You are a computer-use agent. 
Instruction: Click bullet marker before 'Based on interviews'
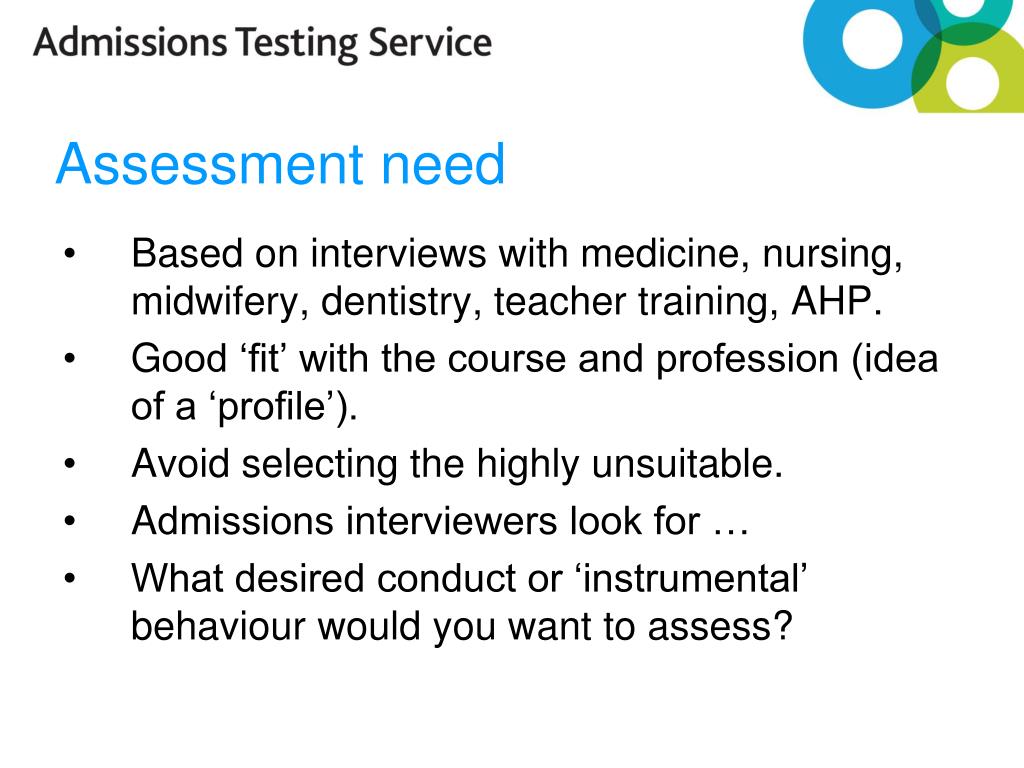70,253
